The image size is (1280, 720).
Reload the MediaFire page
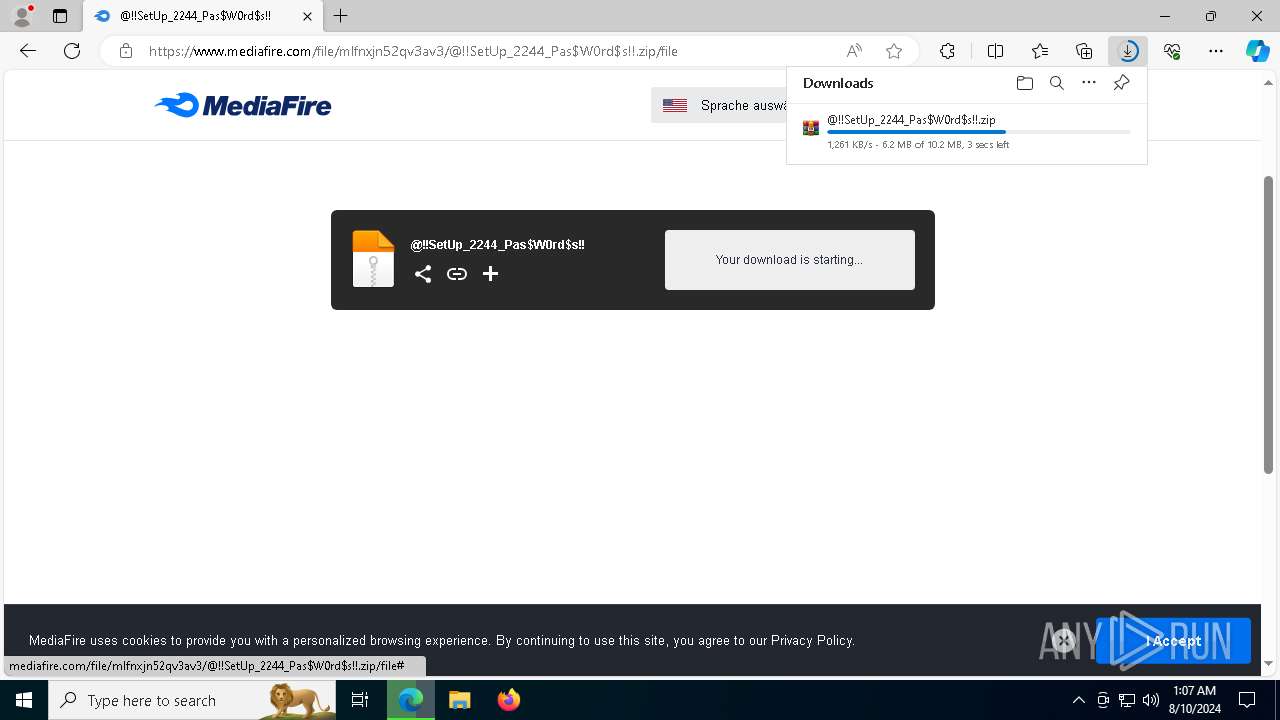coord(72,51)
